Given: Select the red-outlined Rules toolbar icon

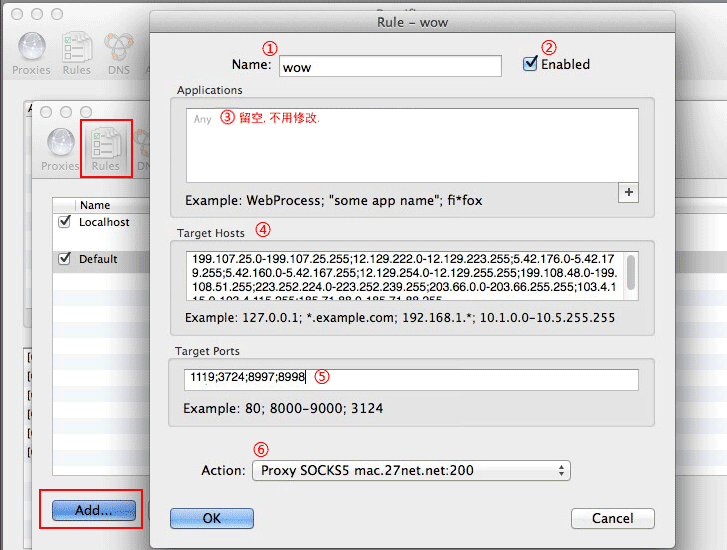Looking at the screenshot, I should tap(105, 148).
